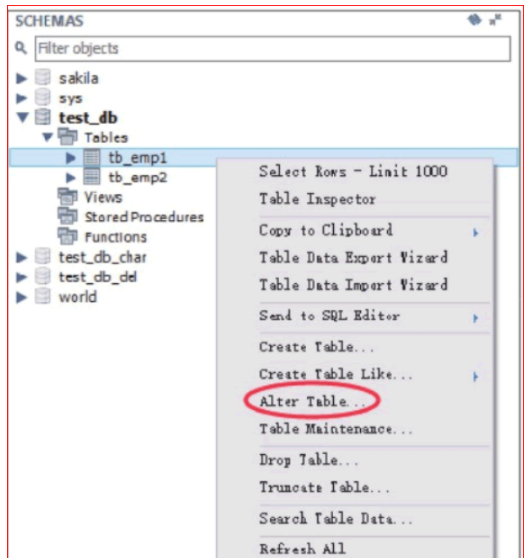Select the world schema name
Image resolution: width=530 pixels, height=558 pixels.
(78, 297)
